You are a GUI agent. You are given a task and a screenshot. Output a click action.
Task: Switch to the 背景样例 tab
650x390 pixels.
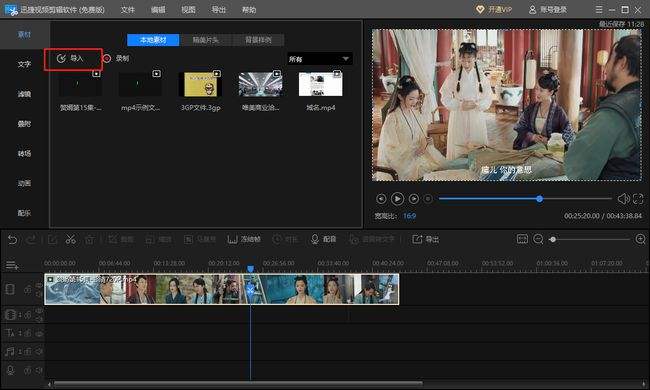[x=258, y=40]
